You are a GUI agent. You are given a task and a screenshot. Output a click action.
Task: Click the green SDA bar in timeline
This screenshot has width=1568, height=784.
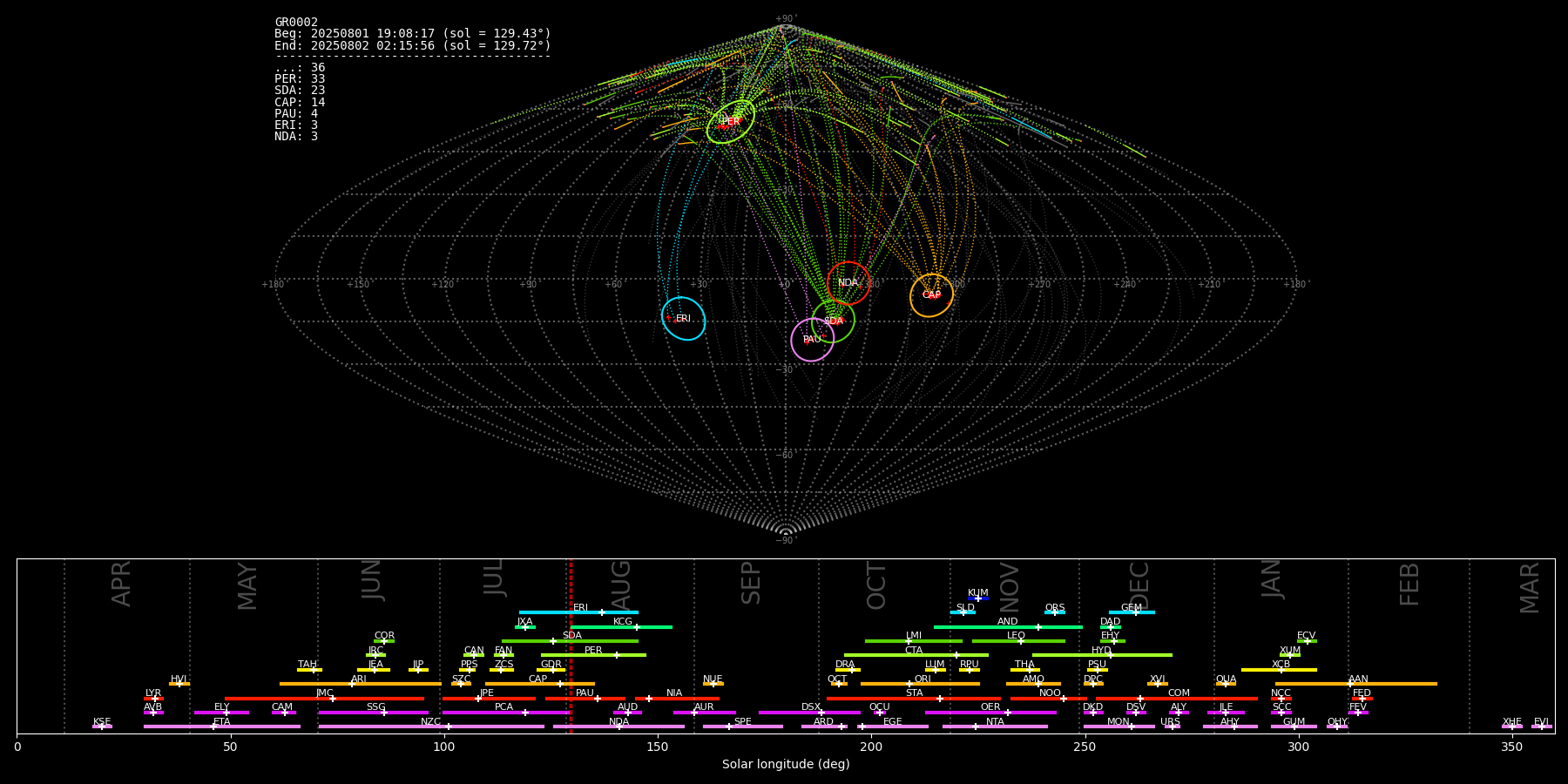[x=570, y=641]
